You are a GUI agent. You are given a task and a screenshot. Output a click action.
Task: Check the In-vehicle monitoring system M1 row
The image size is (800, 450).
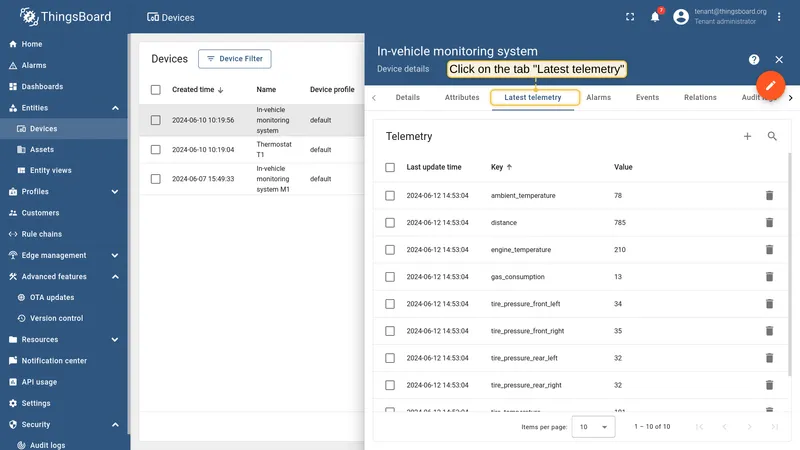tap(156, 179)
